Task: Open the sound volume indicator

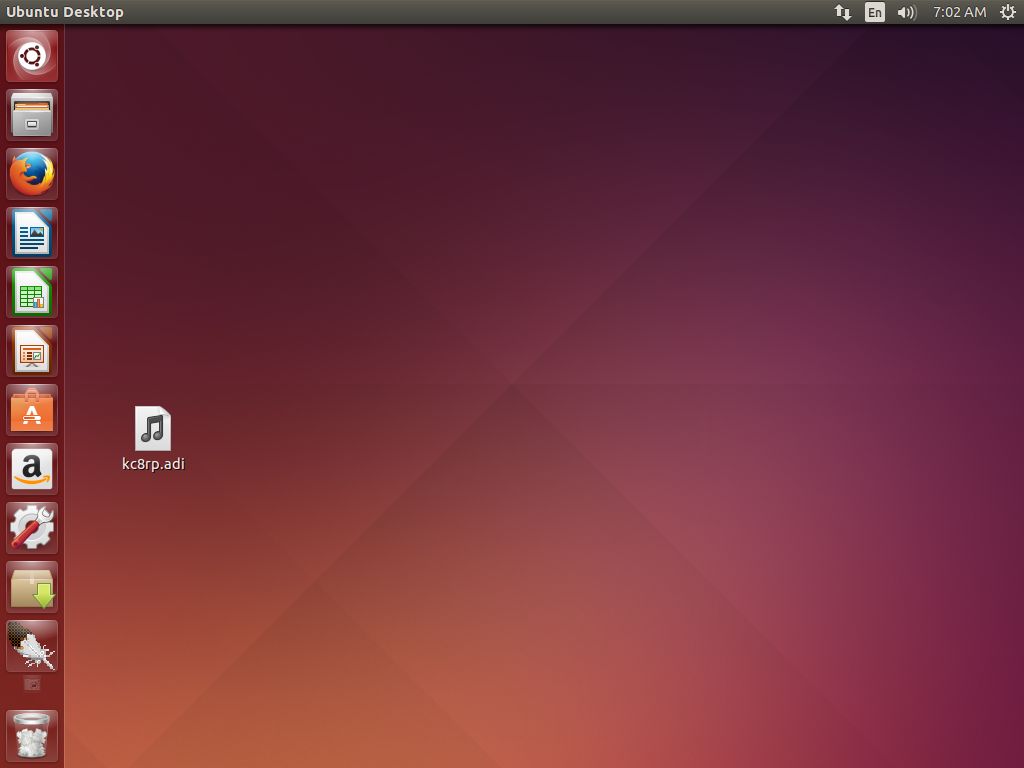Action: [906, 12]
